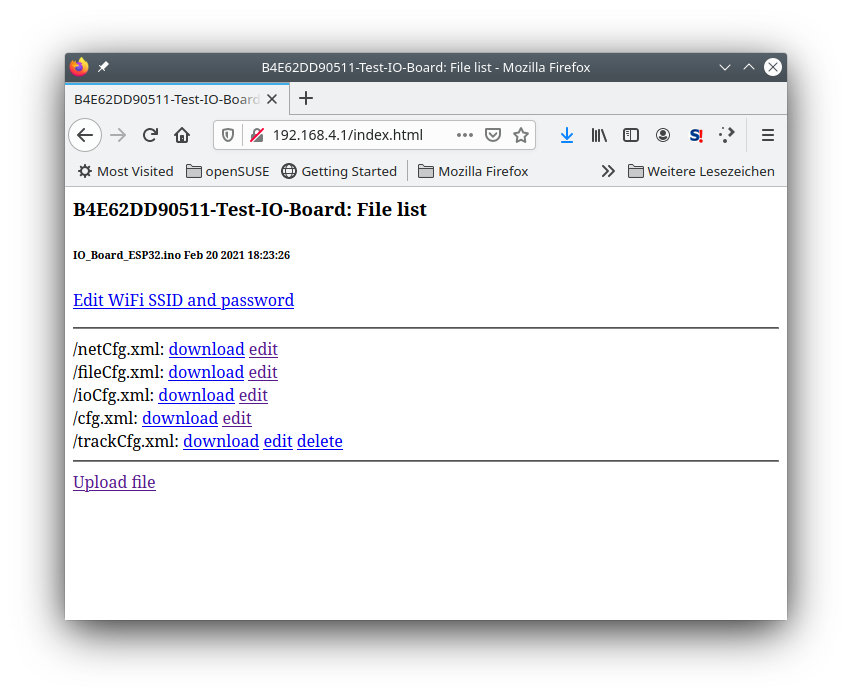Open the hamburger application menu

point(768,135)
